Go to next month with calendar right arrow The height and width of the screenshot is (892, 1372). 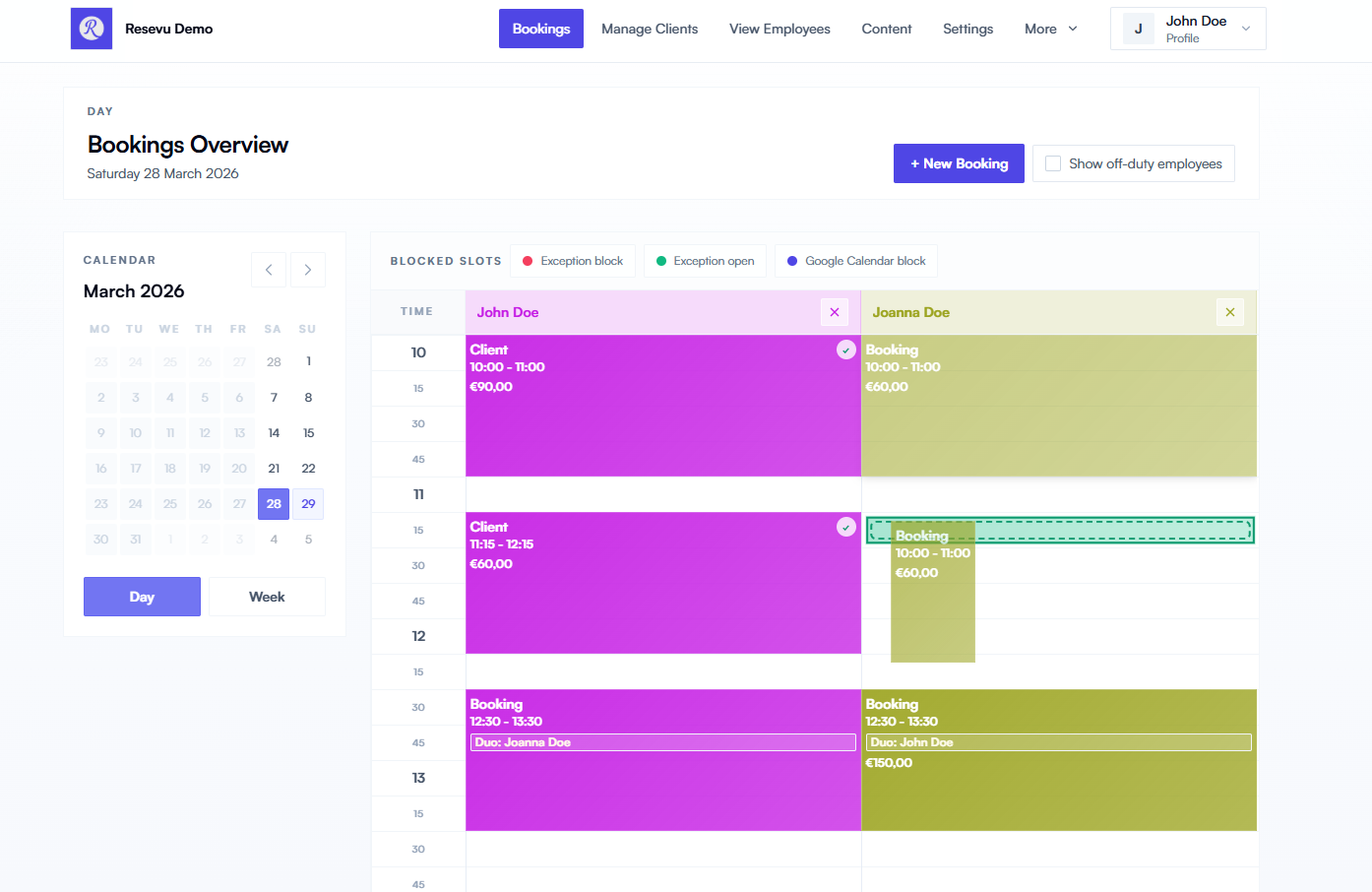click(x=308, y=269)
